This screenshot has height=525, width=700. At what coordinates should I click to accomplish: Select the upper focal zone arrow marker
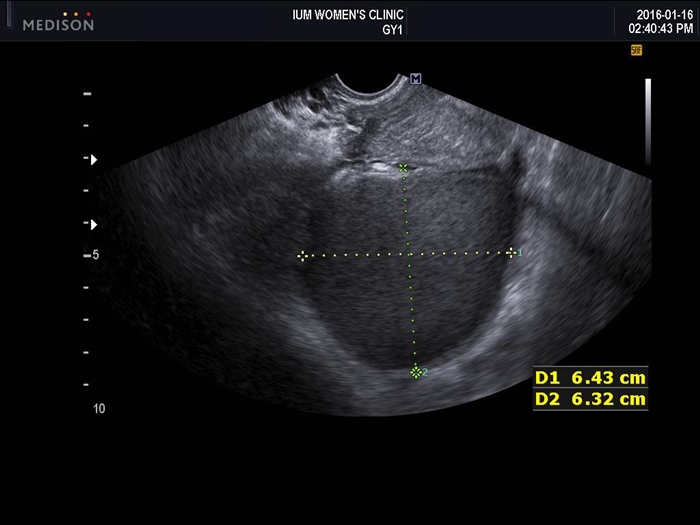94,159
